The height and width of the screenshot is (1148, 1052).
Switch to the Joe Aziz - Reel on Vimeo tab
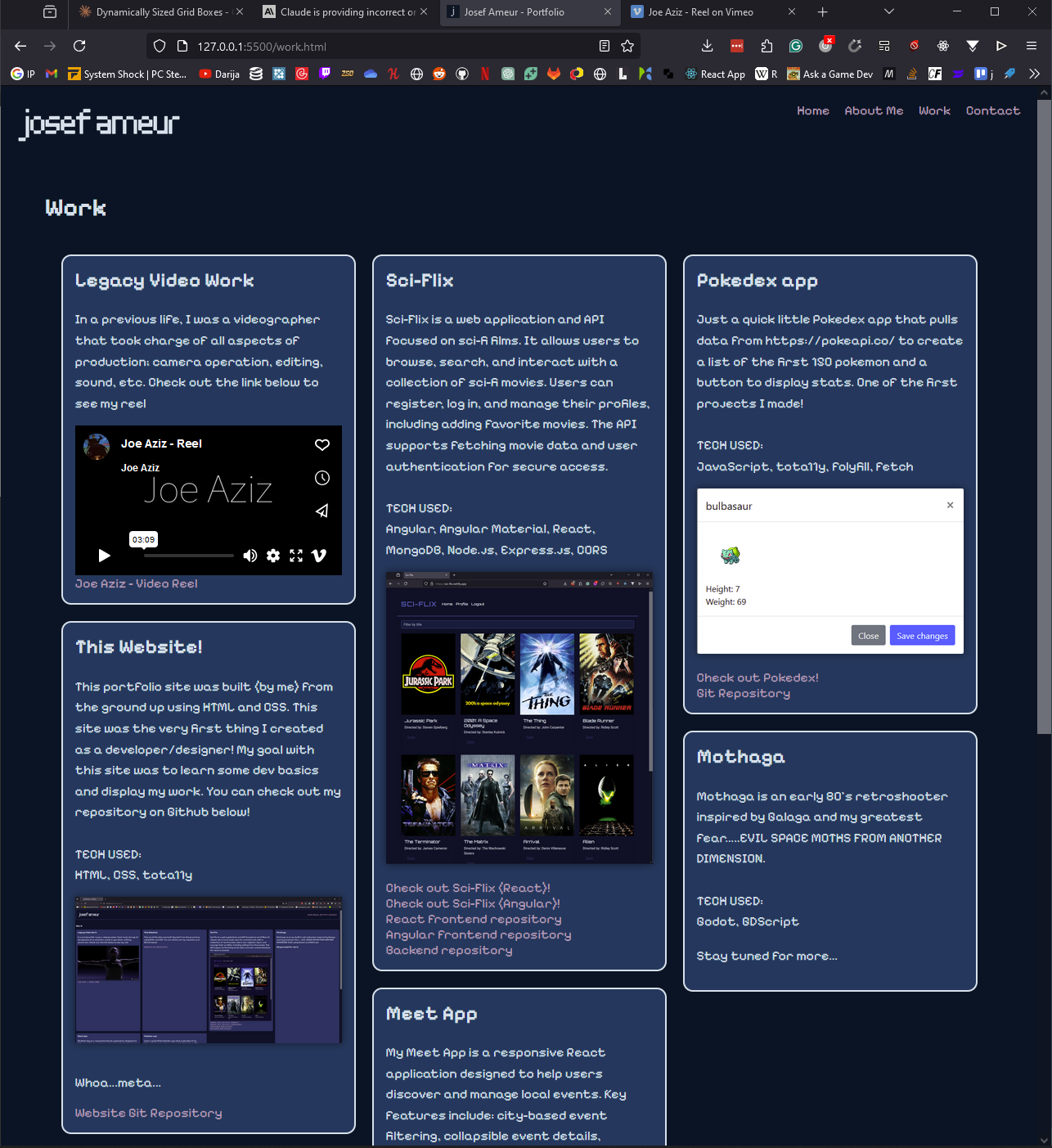(x=710, y=12)
